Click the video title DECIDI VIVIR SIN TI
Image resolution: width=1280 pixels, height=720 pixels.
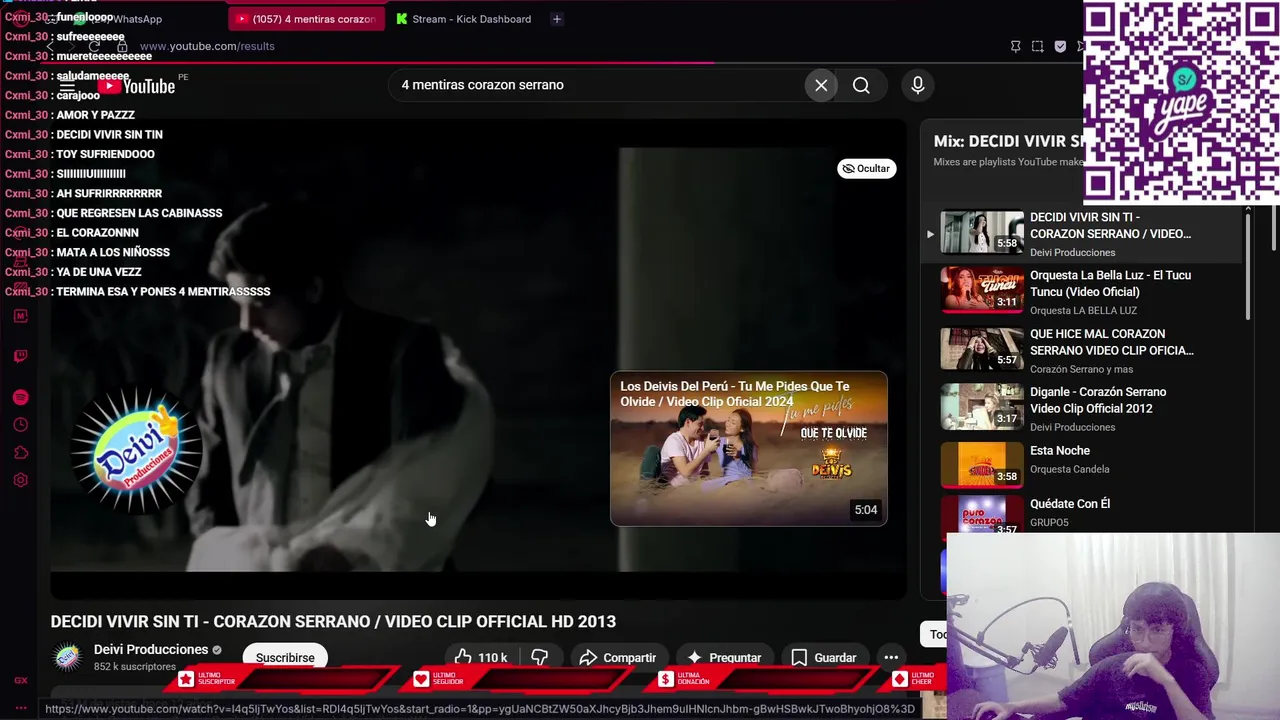pyautogui.click(x=333, y=621)
